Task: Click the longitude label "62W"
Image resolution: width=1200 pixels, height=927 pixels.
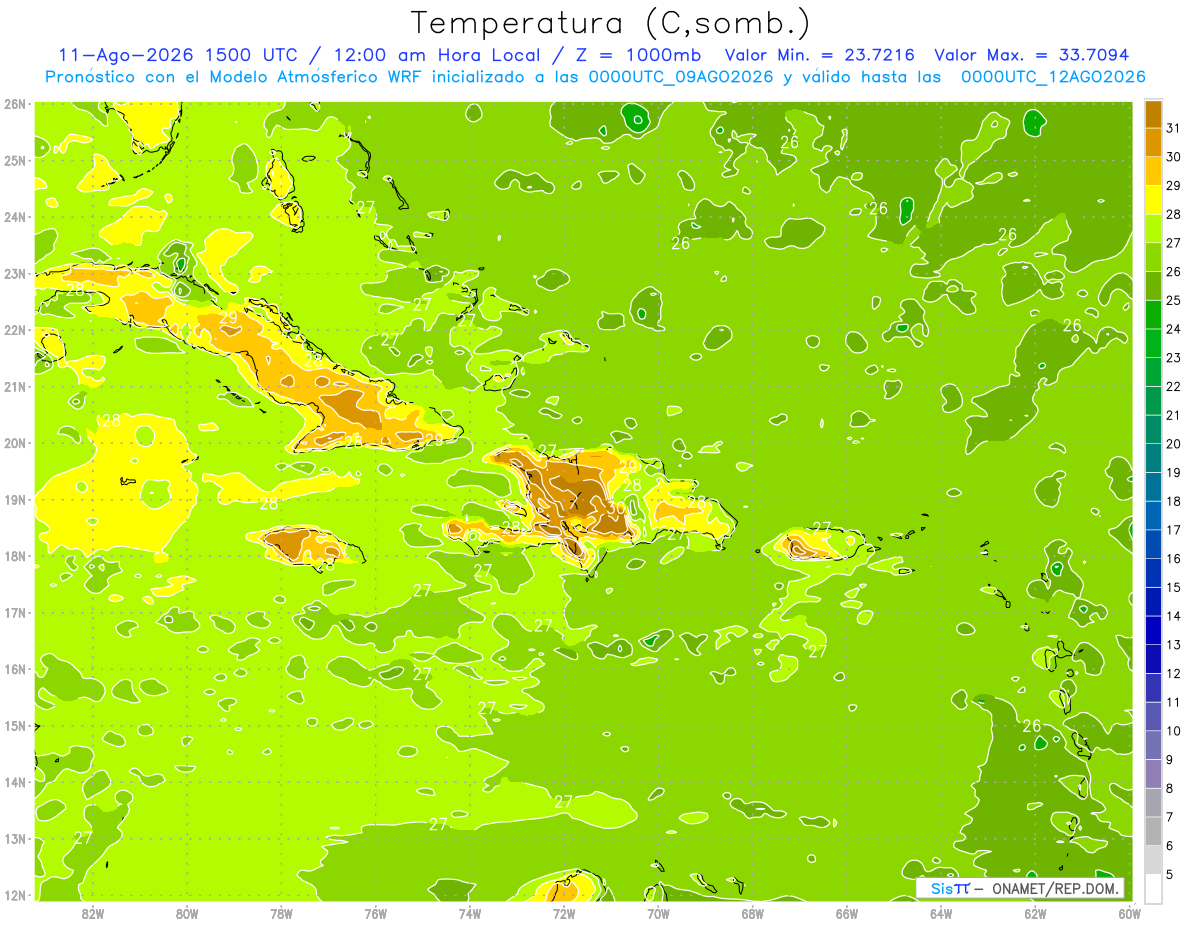Action: point(1035,913)
